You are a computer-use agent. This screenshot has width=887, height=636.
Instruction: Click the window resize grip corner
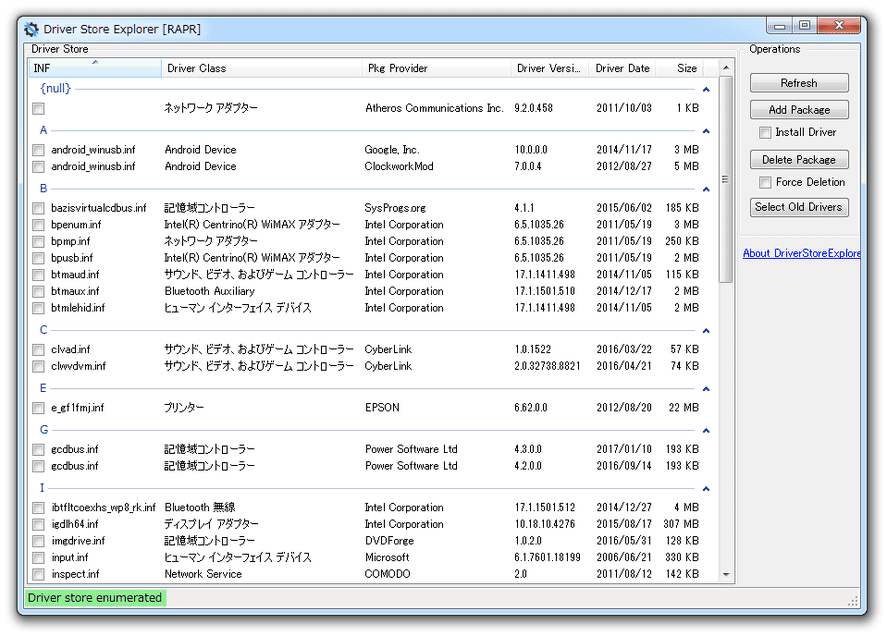(x=853, y=601)
